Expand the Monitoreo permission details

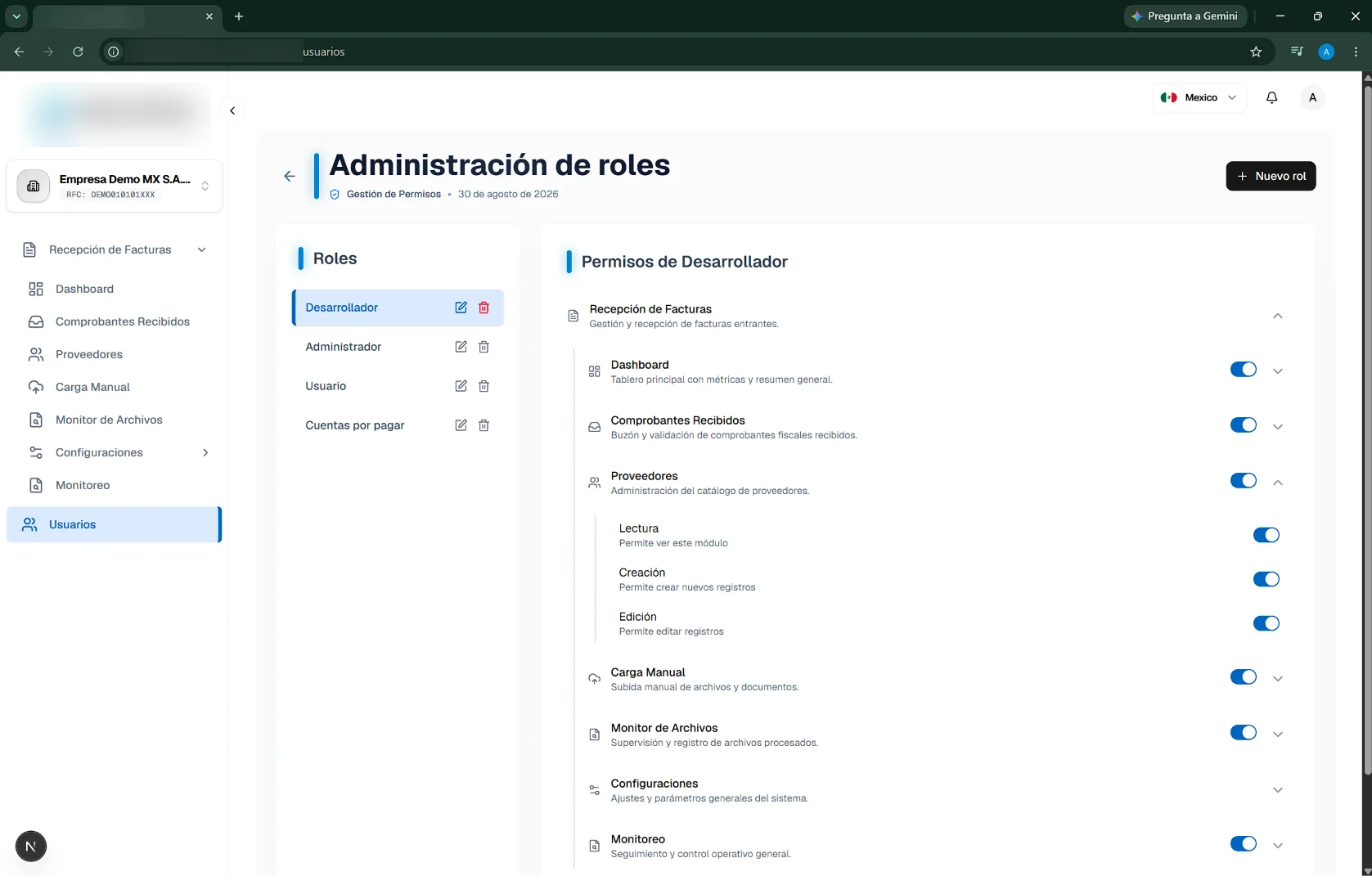pos(1277,846)
